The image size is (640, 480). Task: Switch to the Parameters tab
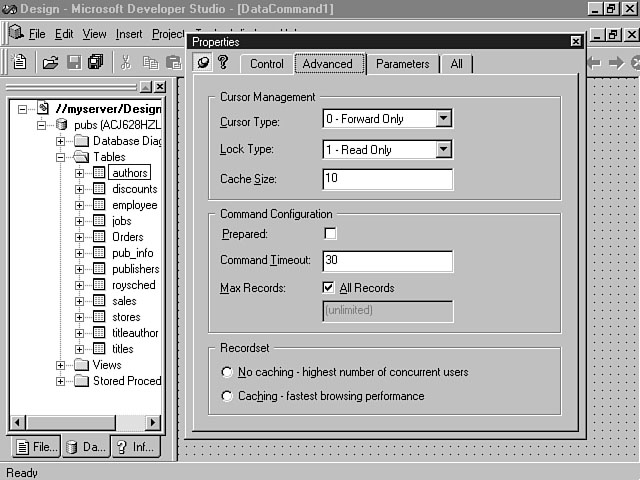[x=402, y=64]
